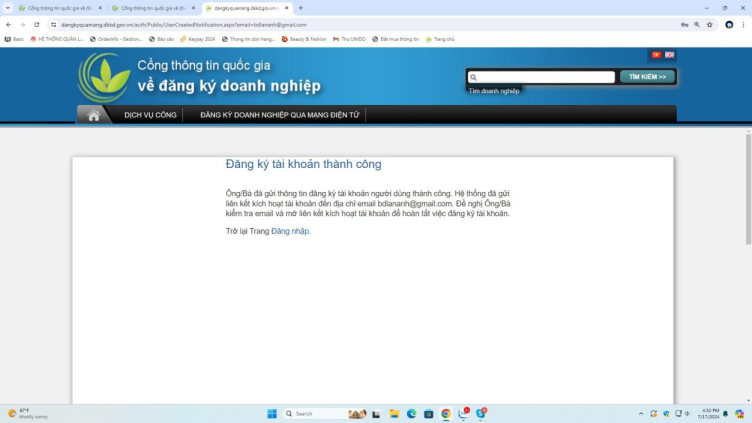Viewport: 752px width, 423px height.
Task: Reload the page with browser refresh icon
Action: (37, 24)
